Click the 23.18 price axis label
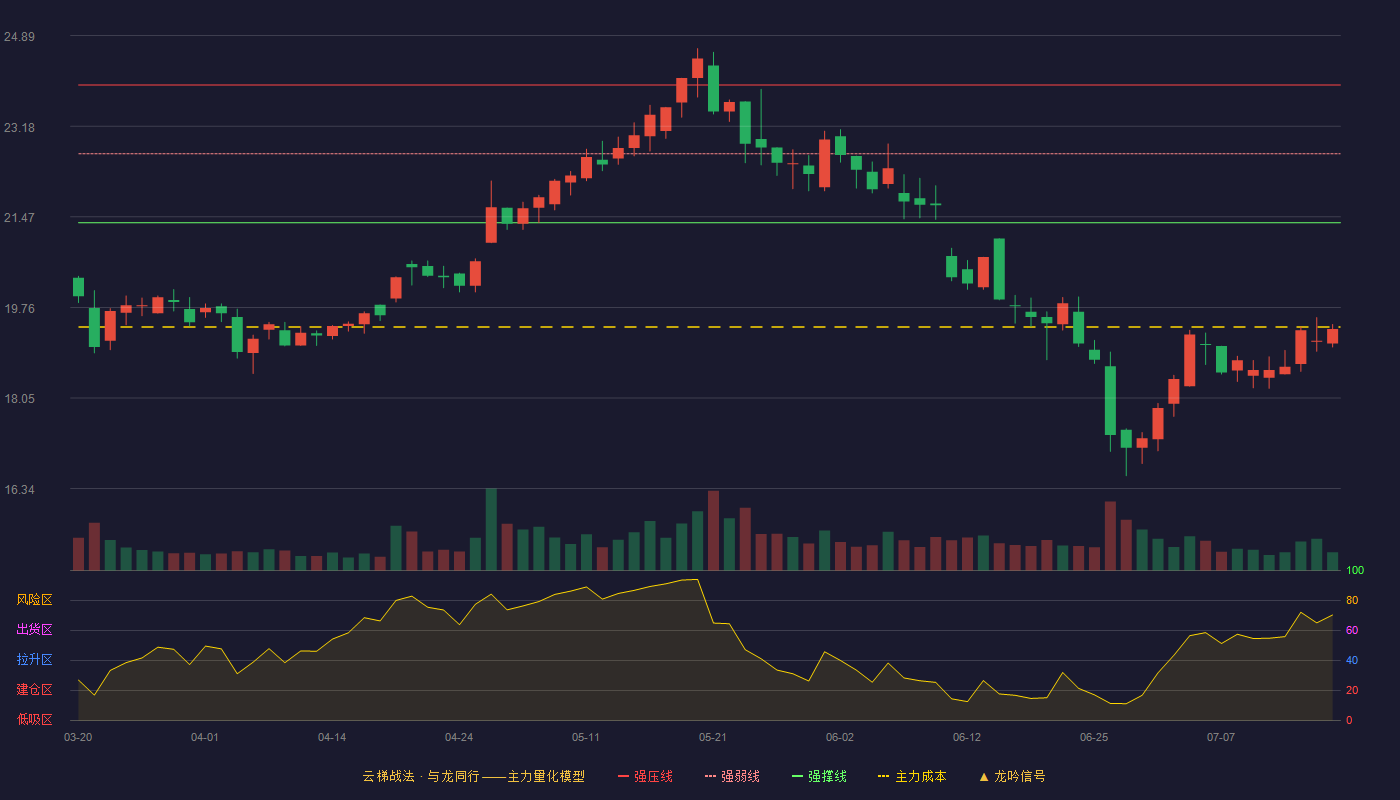This screenshot has height=800, width=1400. (x=19, y=128)
